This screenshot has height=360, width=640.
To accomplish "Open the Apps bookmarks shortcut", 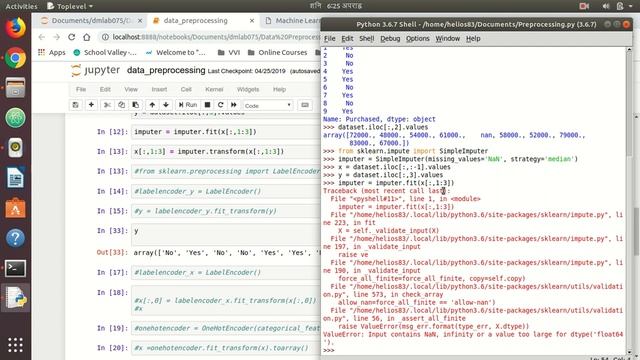I will click(51, 53).
